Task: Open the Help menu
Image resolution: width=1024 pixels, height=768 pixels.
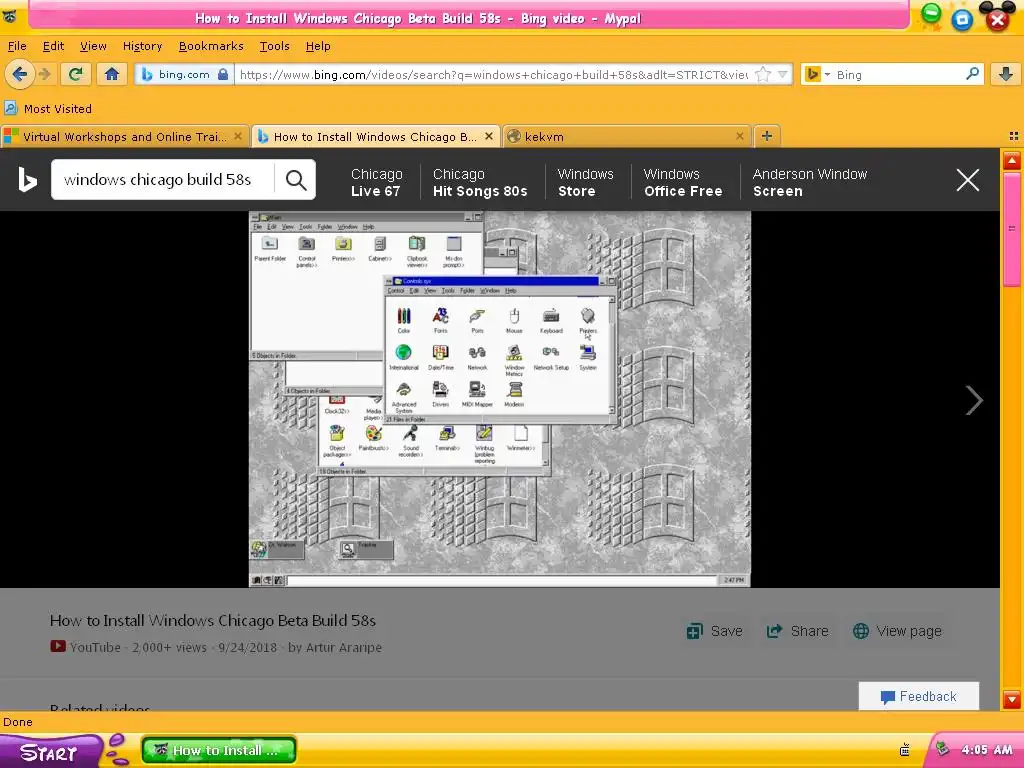Action: pyautogui.click(x=318, y=46)
